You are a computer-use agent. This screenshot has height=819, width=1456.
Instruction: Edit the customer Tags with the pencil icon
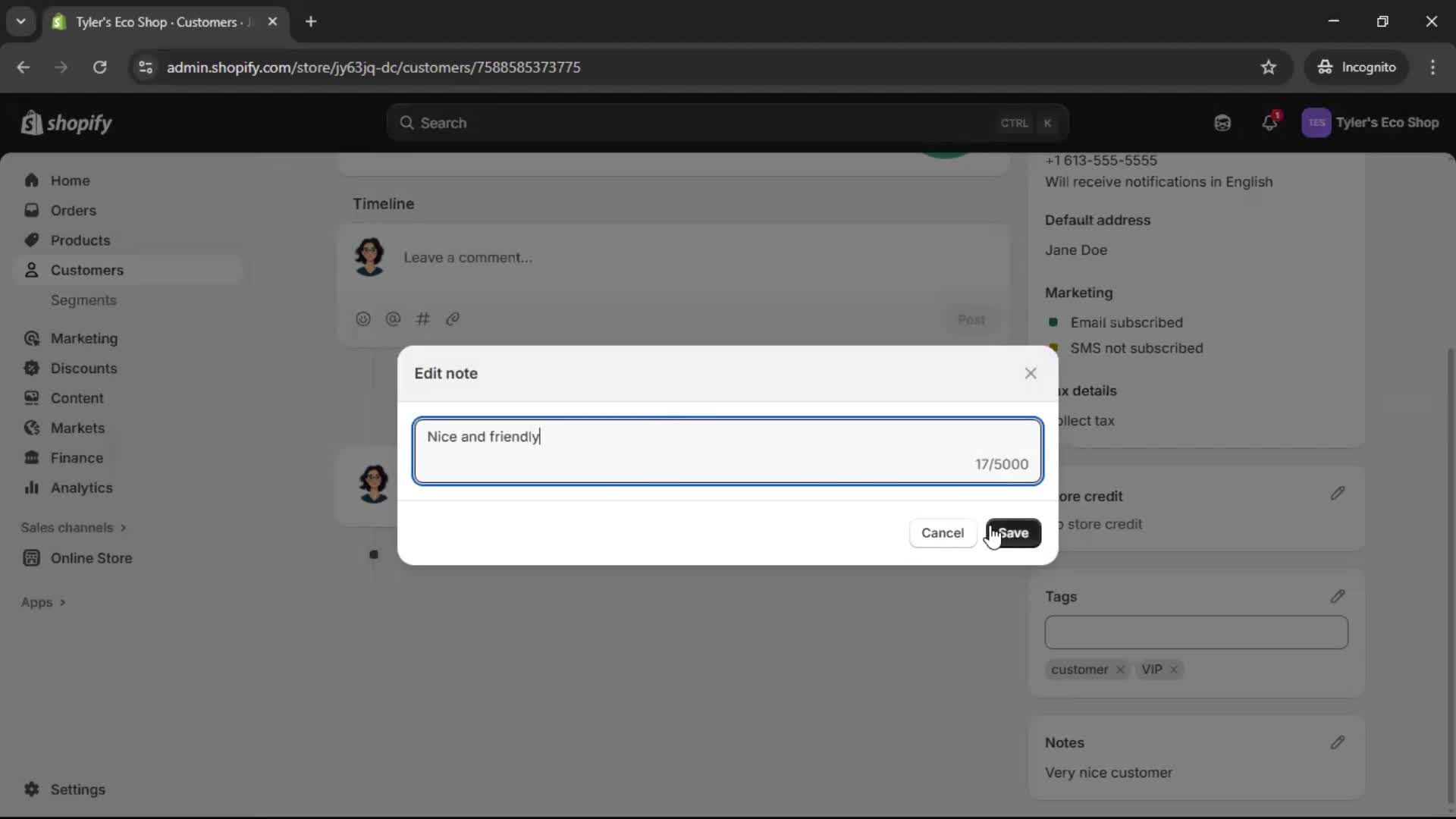[1338, 596]
